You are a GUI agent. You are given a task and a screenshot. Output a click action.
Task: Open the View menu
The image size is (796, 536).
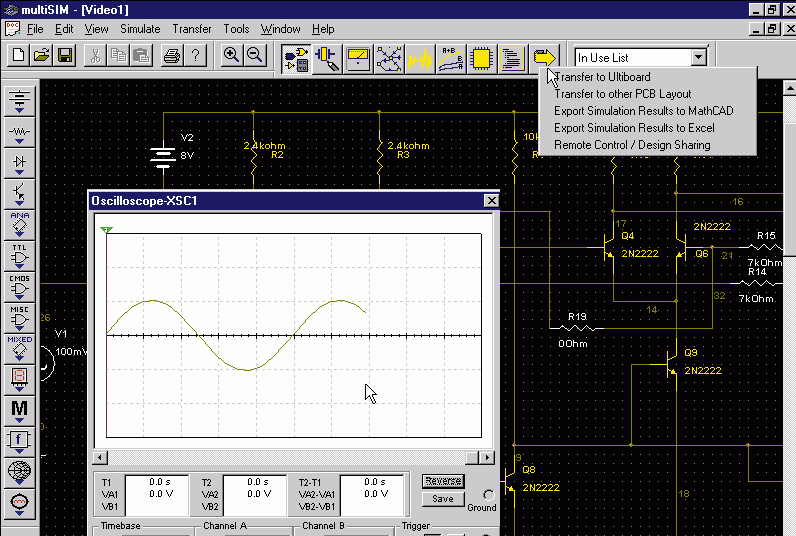[96, 29]
